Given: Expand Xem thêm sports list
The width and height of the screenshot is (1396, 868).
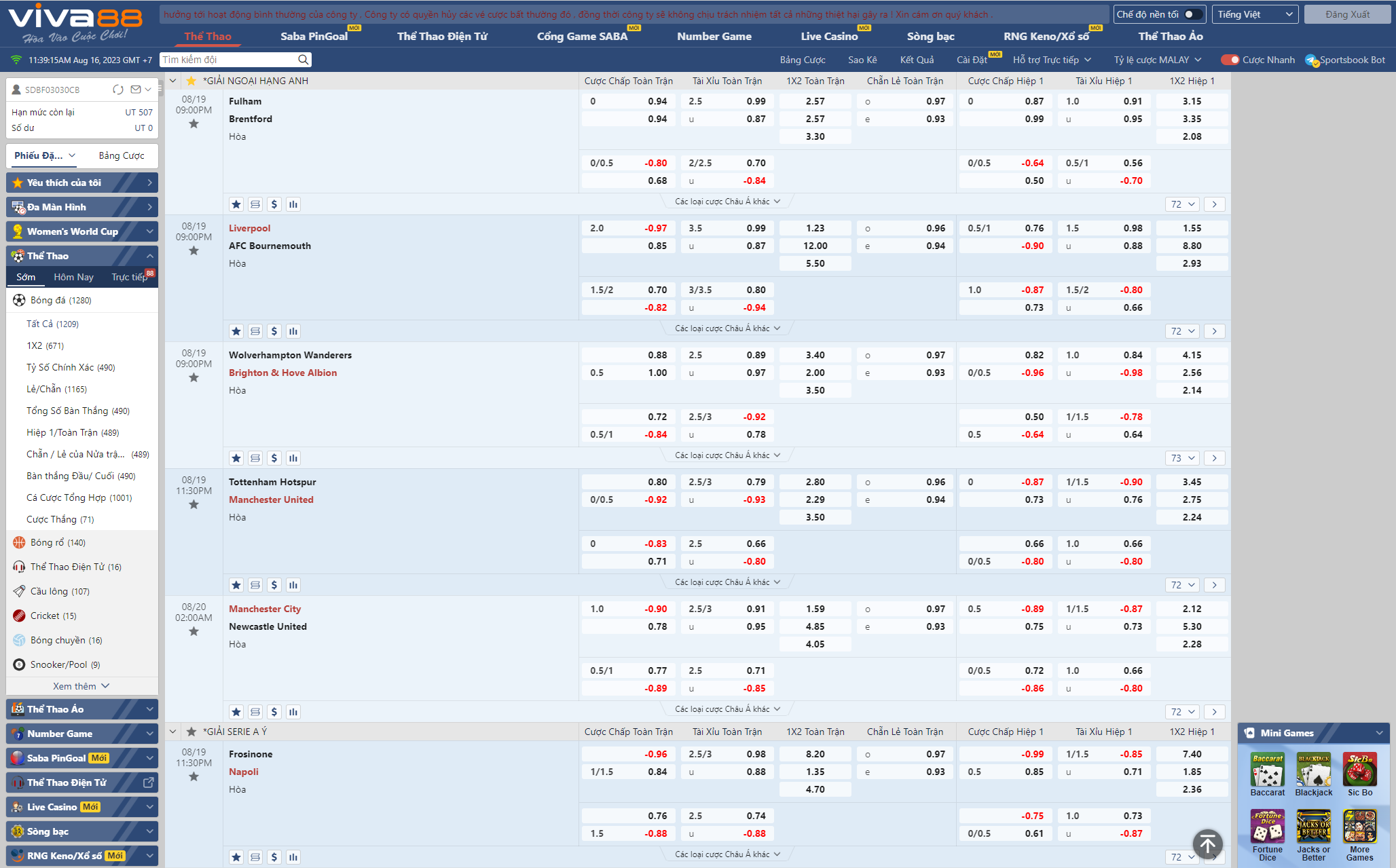Looking at the screenshot, I should point(81,686).
